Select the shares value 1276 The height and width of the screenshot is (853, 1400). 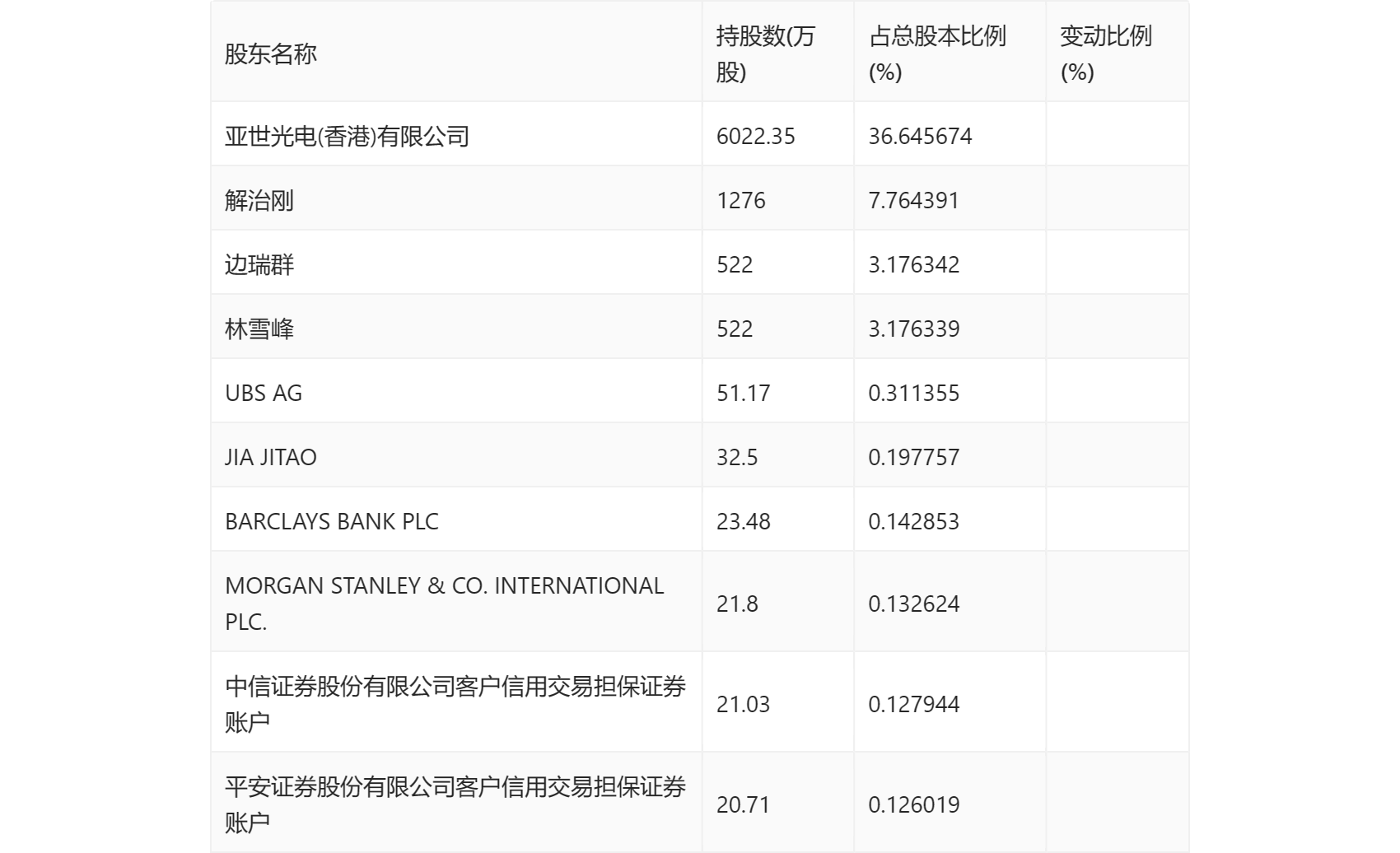click(740, 200)
